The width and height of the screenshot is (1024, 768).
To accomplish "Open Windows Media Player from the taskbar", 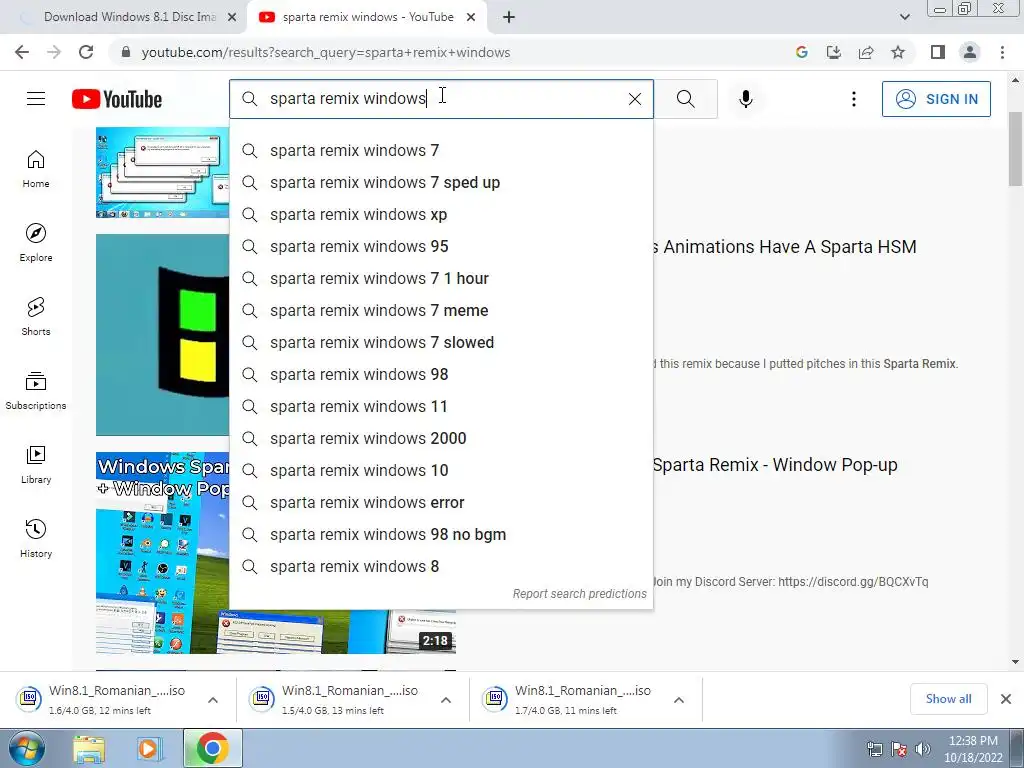I will [149, 748].
